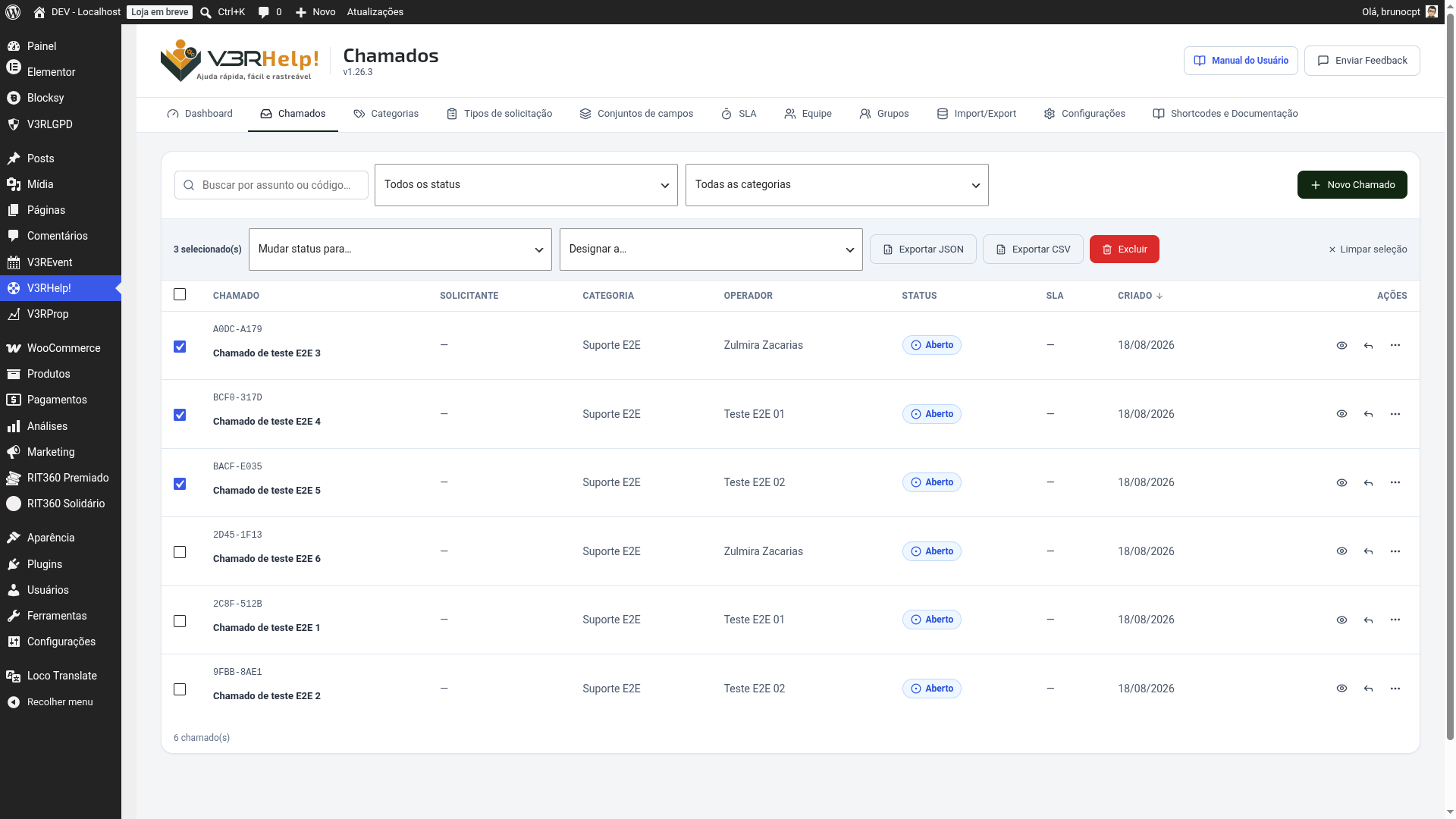Screen dimensions: 1456x819
Task: Open the Grupos tab
Action: [884, 114]
